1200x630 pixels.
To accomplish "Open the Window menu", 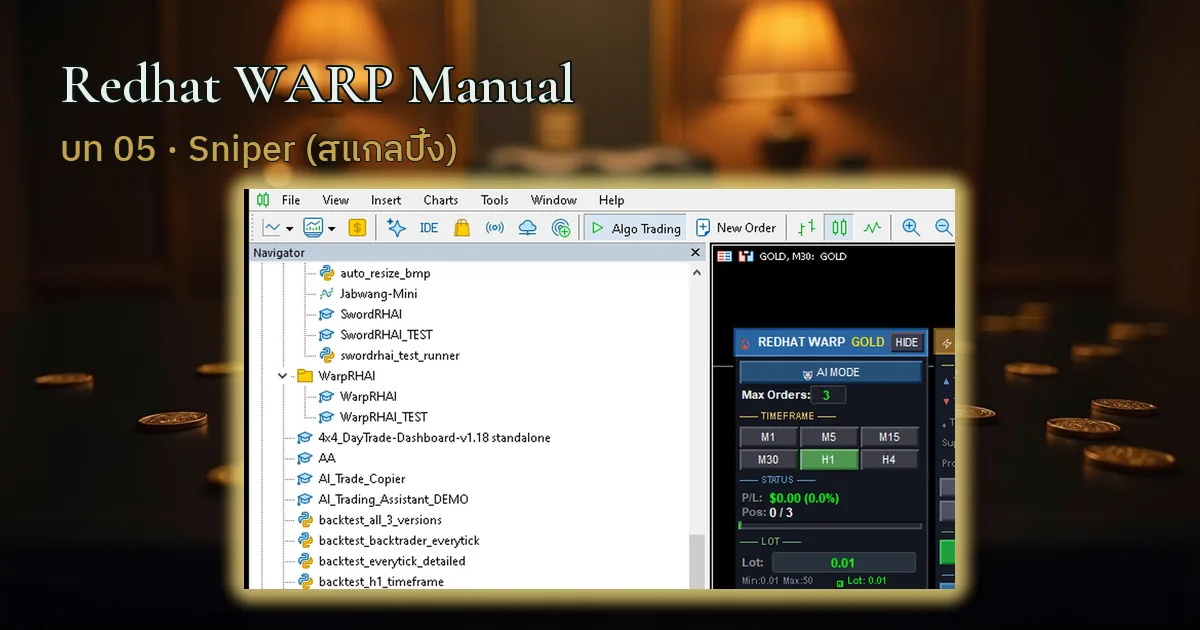I will click(x=554, y=200).
